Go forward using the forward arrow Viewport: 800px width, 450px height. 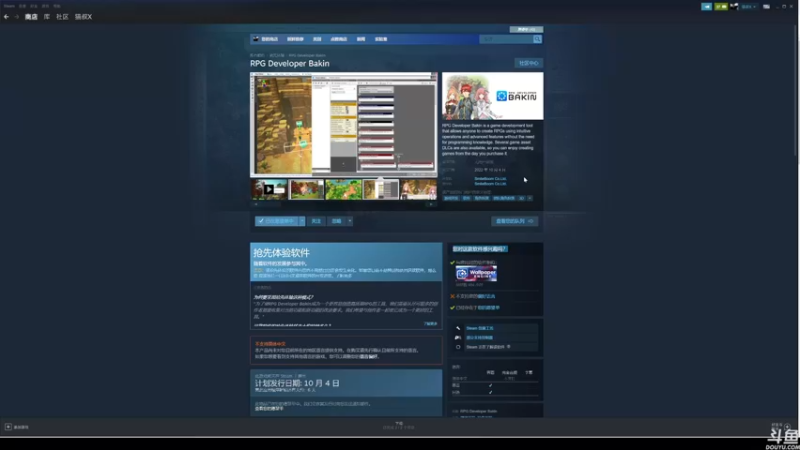point(16,17)
